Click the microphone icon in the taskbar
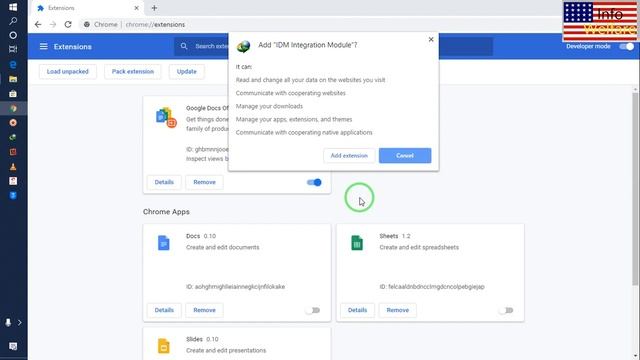 click(x=8, y=322)
